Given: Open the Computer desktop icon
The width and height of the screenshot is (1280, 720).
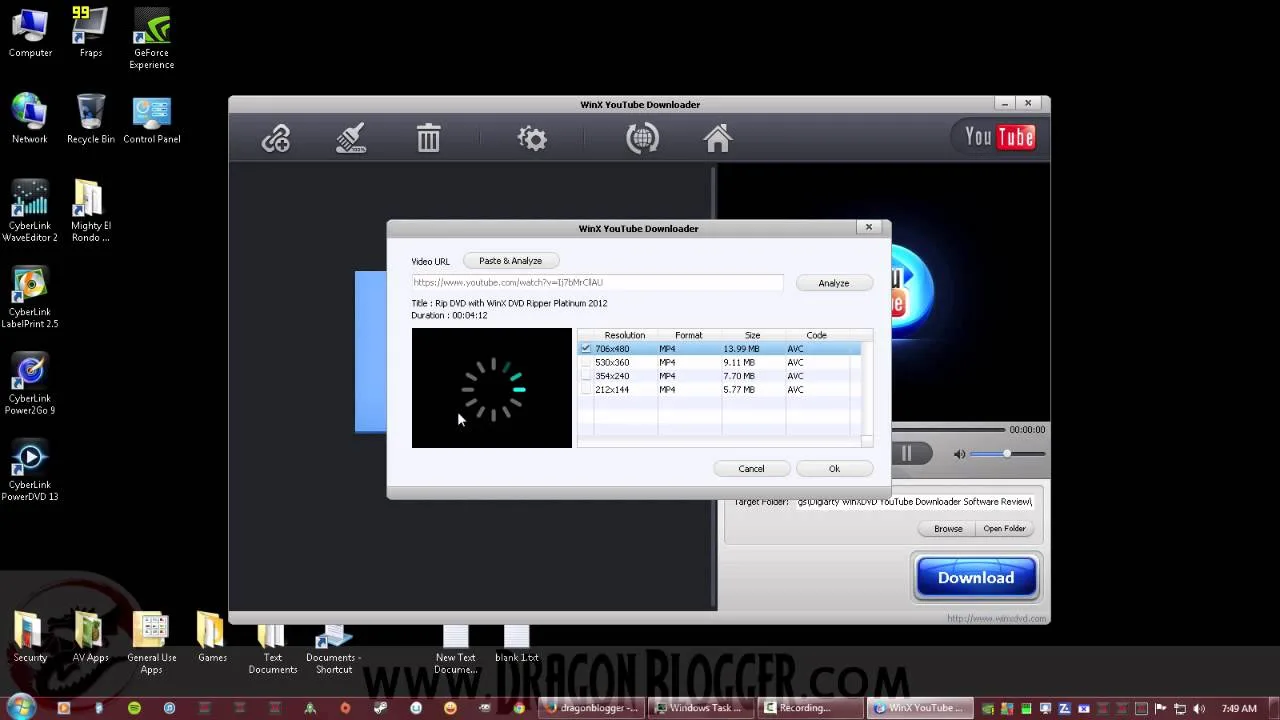Looking at the screenshot, I should coord(30,33).
